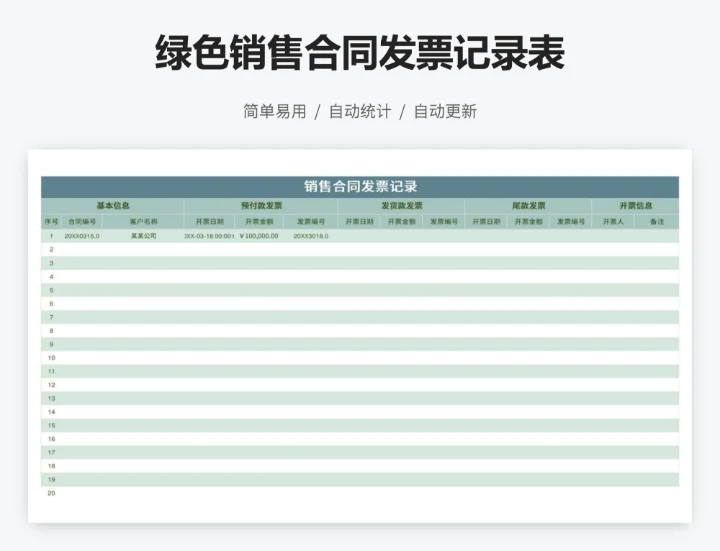720x551 pixels.
Task: Click row number 14
Action: pyautogui.click(x=51, y=412)
